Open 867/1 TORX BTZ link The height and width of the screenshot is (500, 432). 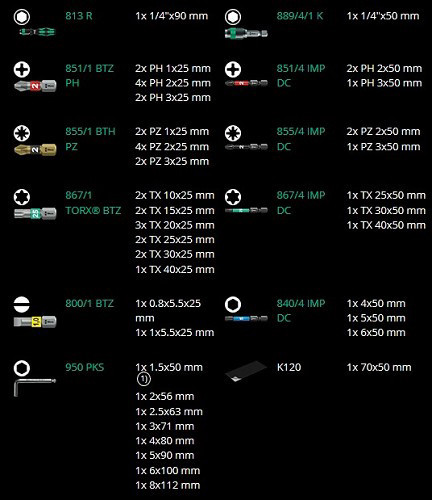[x=93, y=203]
